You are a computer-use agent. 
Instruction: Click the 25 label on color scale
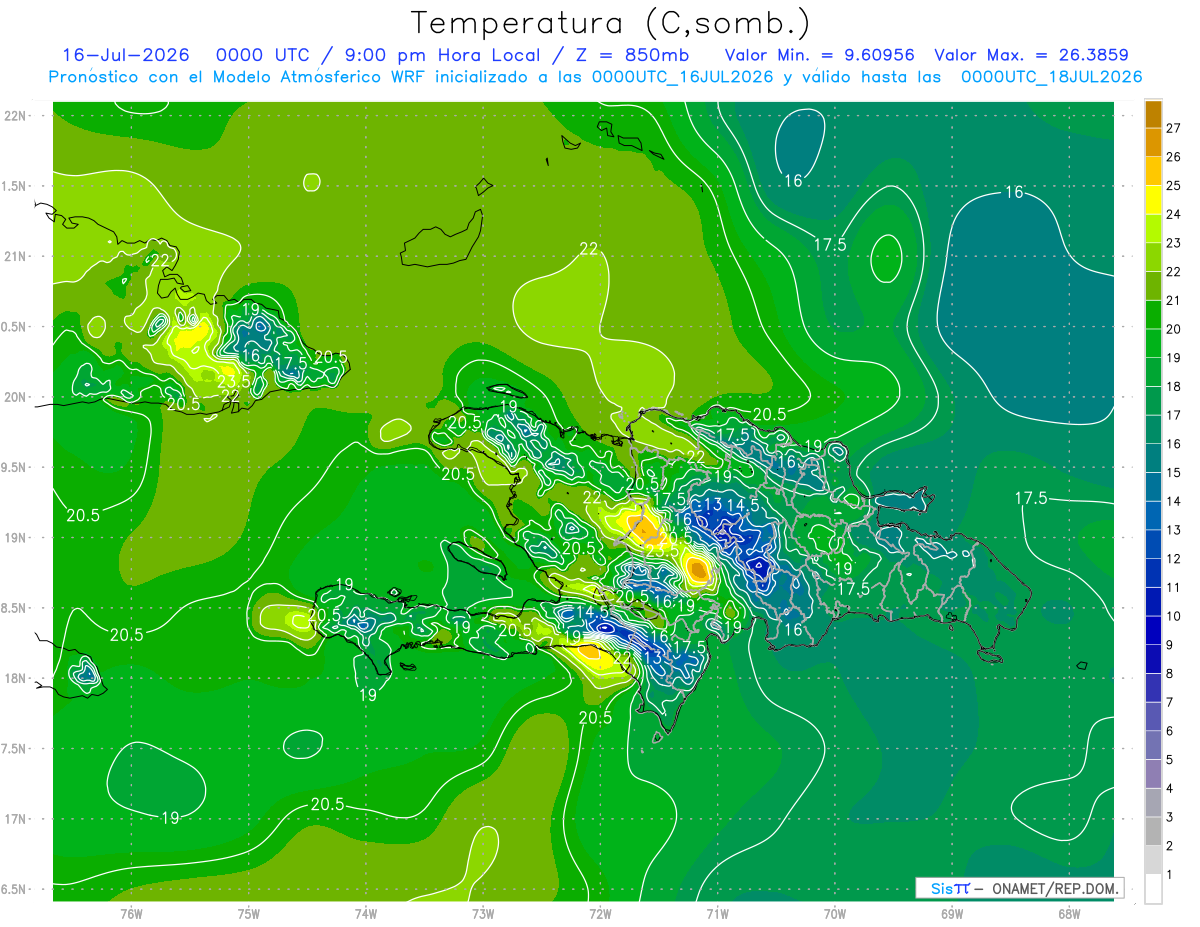coord(1174,185)
